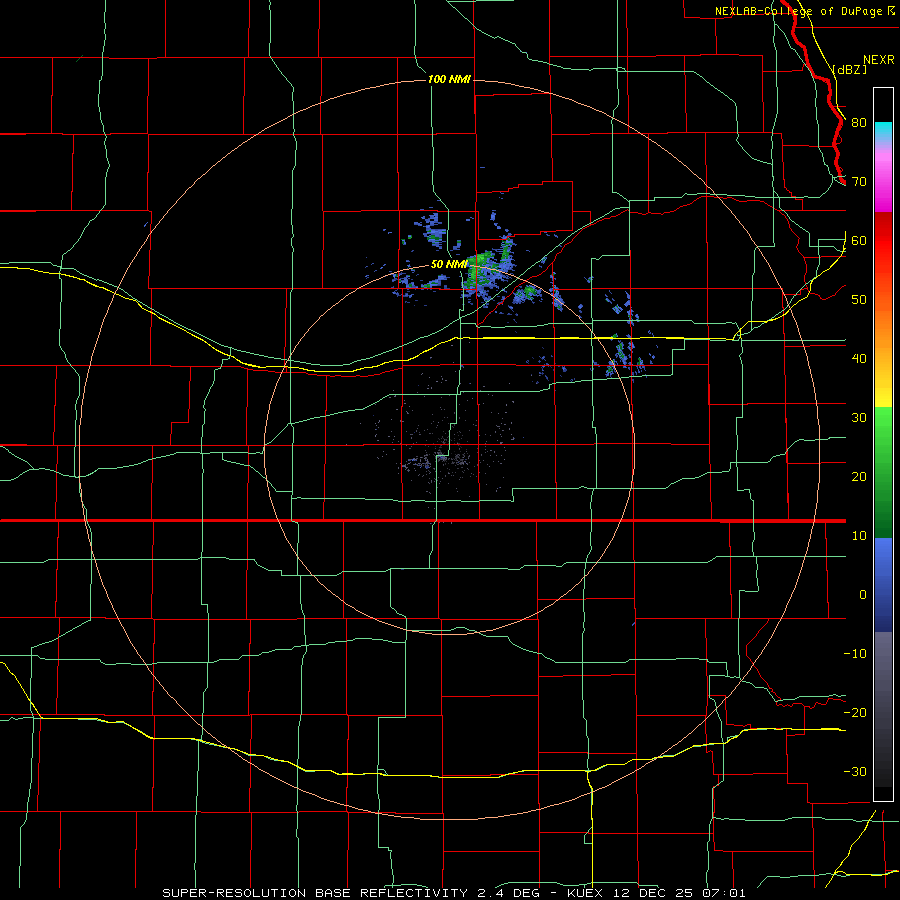Select the 10 value on the dBZ scale
Viewport: 900px width, 900px height.
(859, 536)
